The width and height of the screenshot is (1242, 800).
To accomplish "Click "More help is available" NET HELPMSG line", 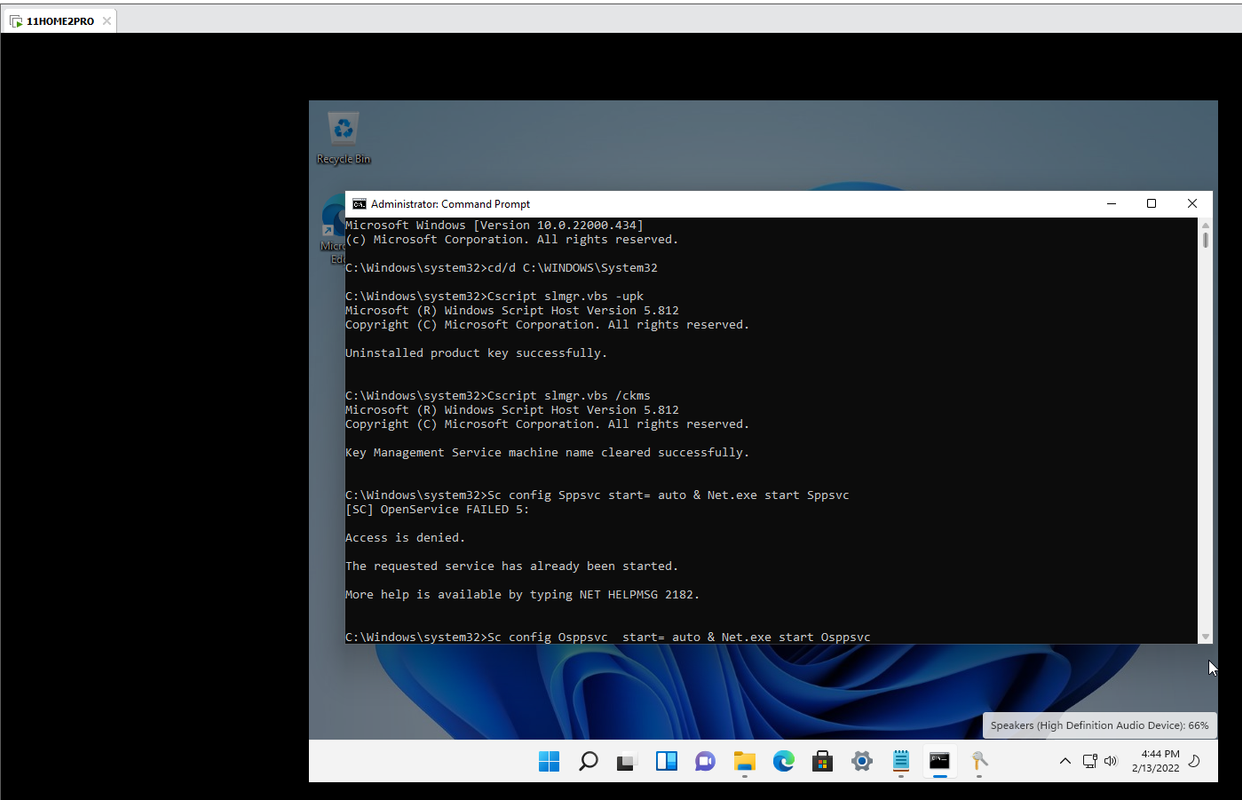I will point(522,594).
